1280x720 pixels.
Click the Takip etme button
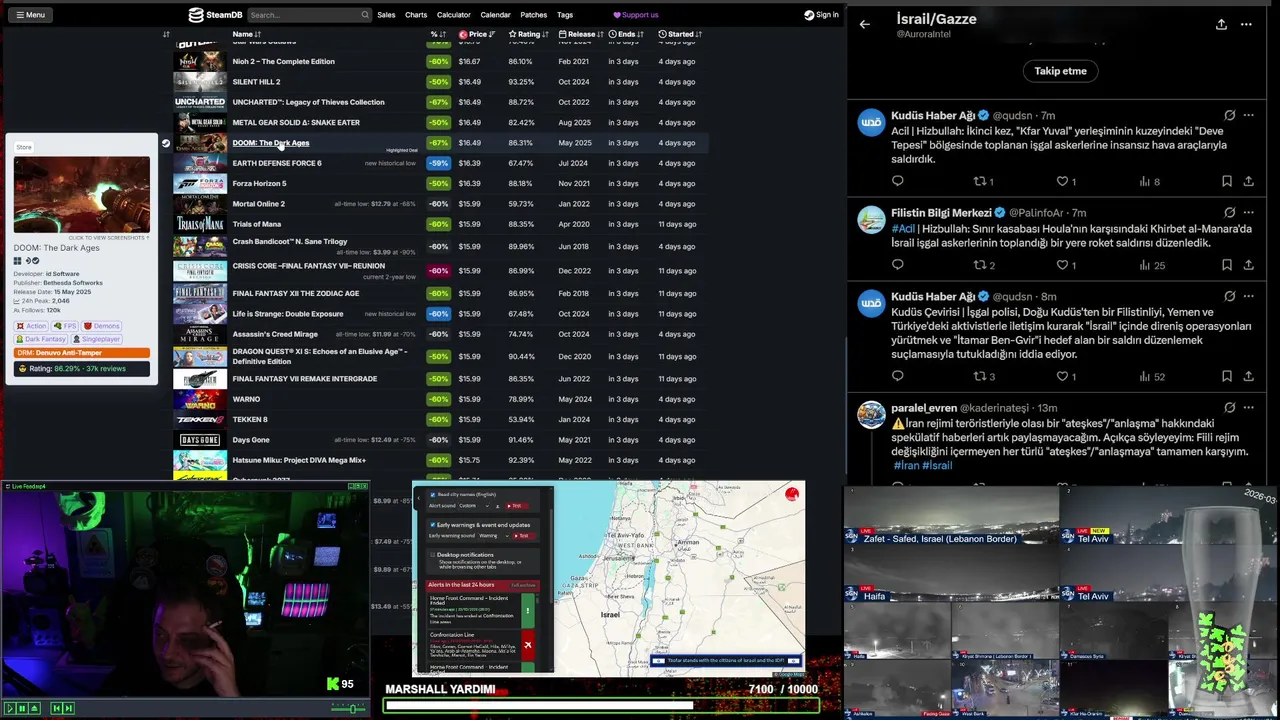tap(1060, 71)
